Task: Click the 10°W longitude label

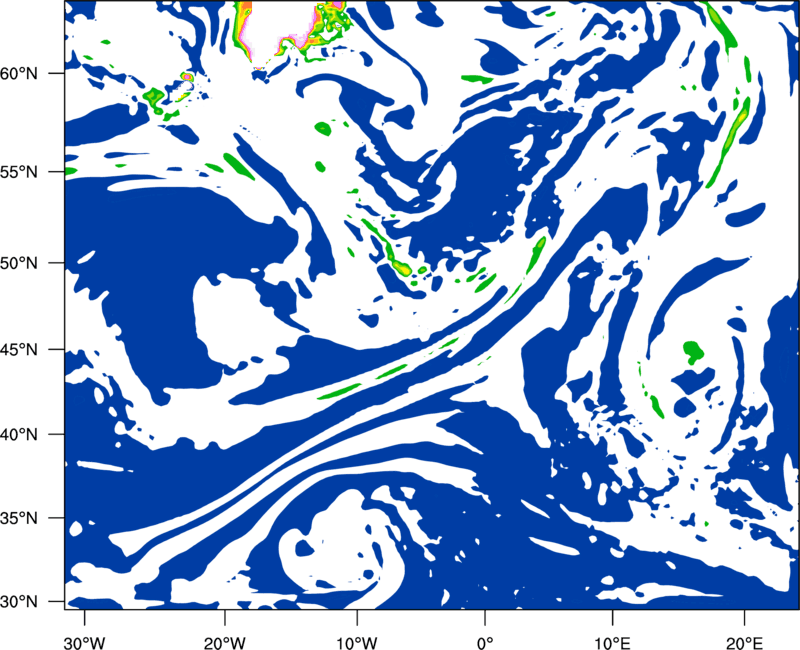Action: point(357,643)
